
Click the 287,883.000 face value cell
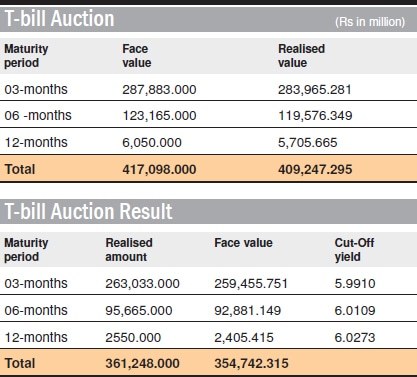coord(159,90)
